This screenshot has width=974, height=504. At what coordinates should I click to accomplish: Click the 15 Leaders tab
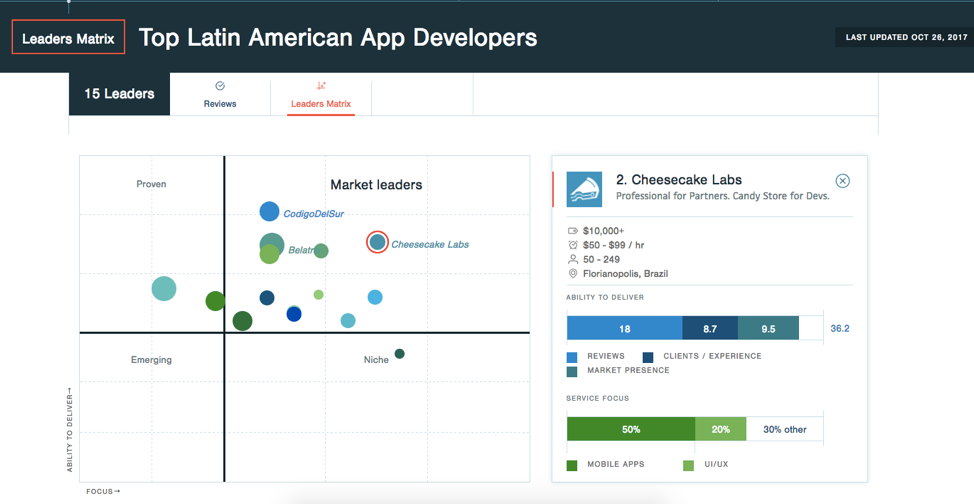[x=119, y=94]
